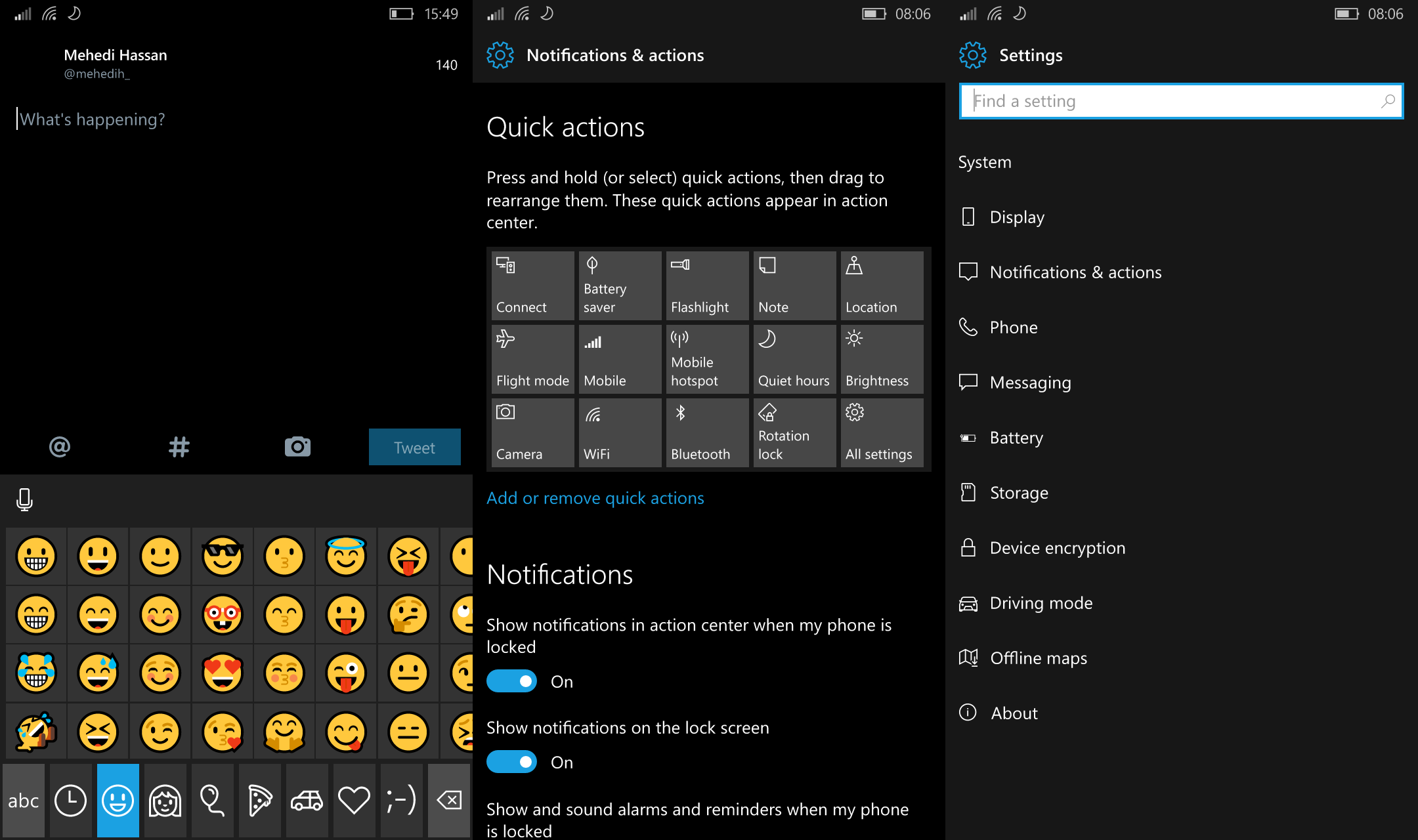
Task: Click Mehedi Hassan profile name
Action: [116, 55]
